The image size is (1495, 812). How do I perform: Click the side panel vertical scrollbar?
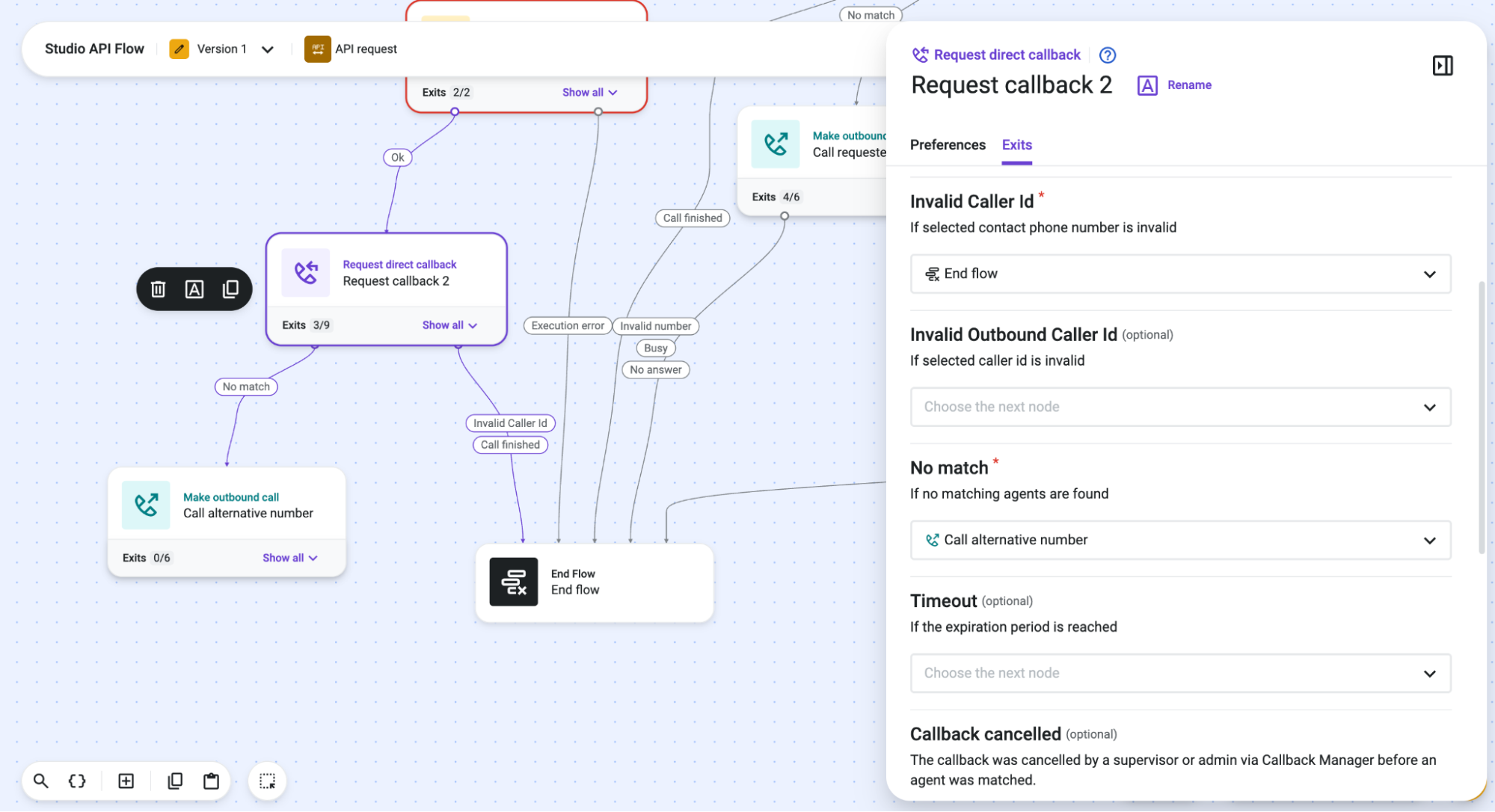1481,418
